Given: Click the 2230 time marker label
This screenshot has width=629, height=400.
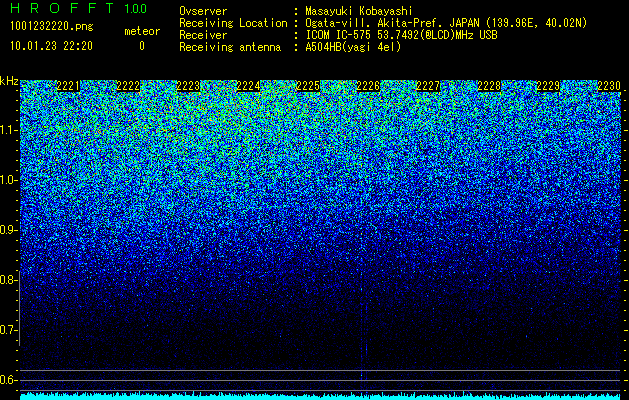Looking at the screenshot, I should (x=609, y=86).
